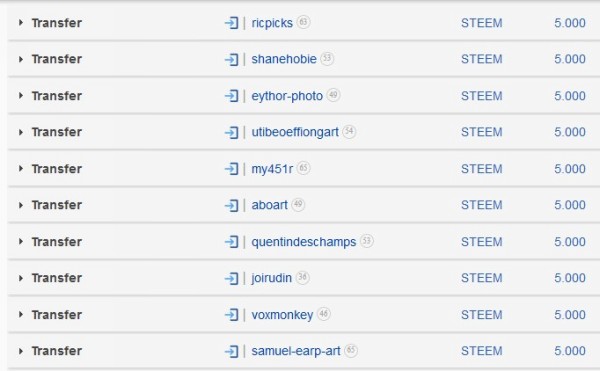Open the eythor-photo account link
The image size is (600, 371).
(287, 96)
